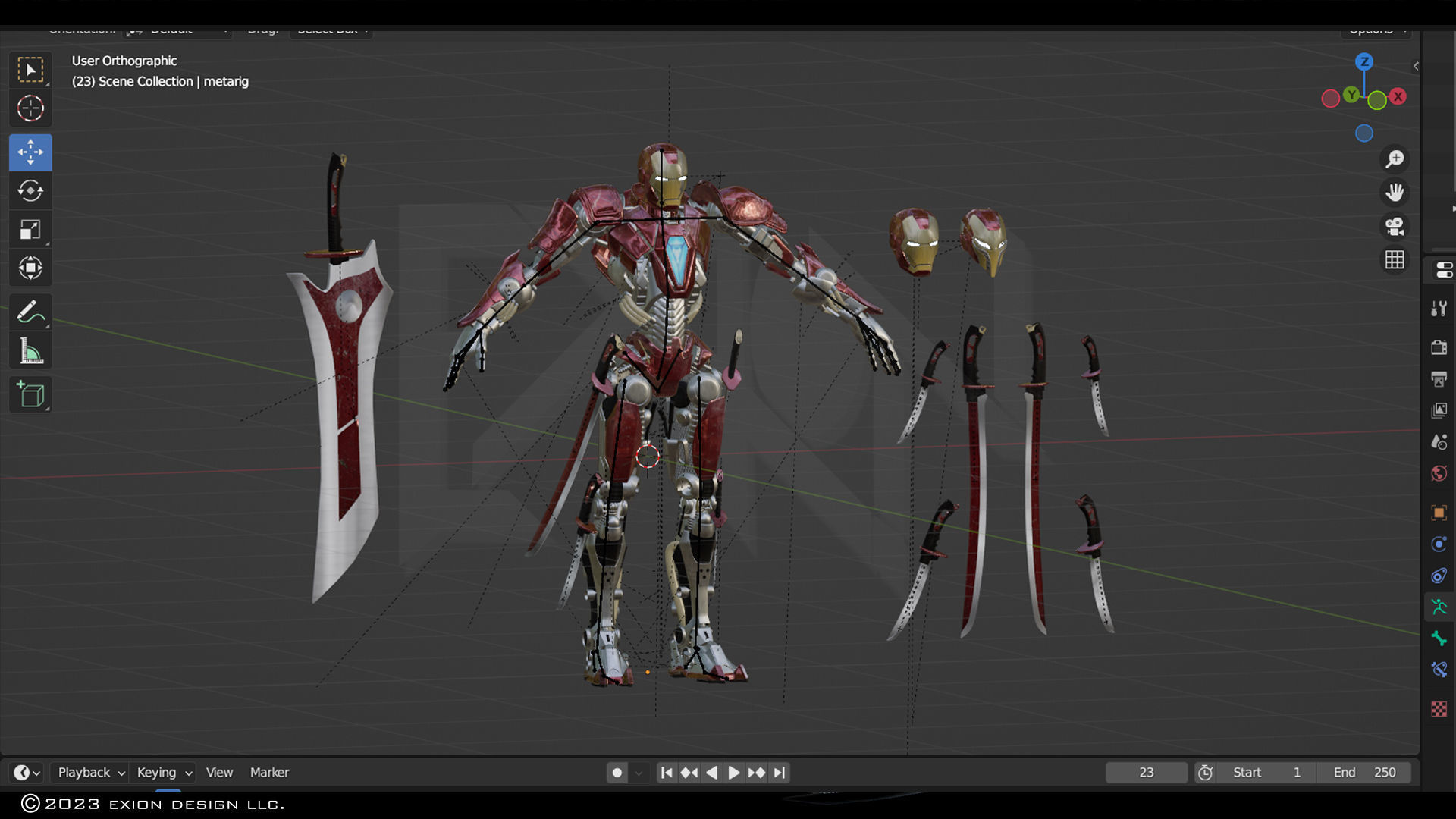Toggle camera view with the camera icon
This screenshot has width=1456, height=819.
[x=1395, y=226]
